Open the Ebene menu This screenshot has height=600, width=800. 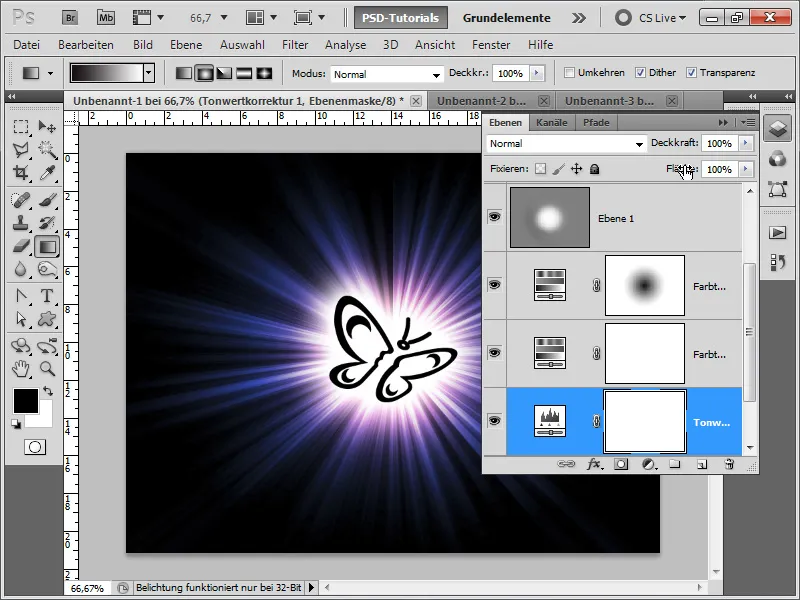pyautogui.click(x=186, y=45)
